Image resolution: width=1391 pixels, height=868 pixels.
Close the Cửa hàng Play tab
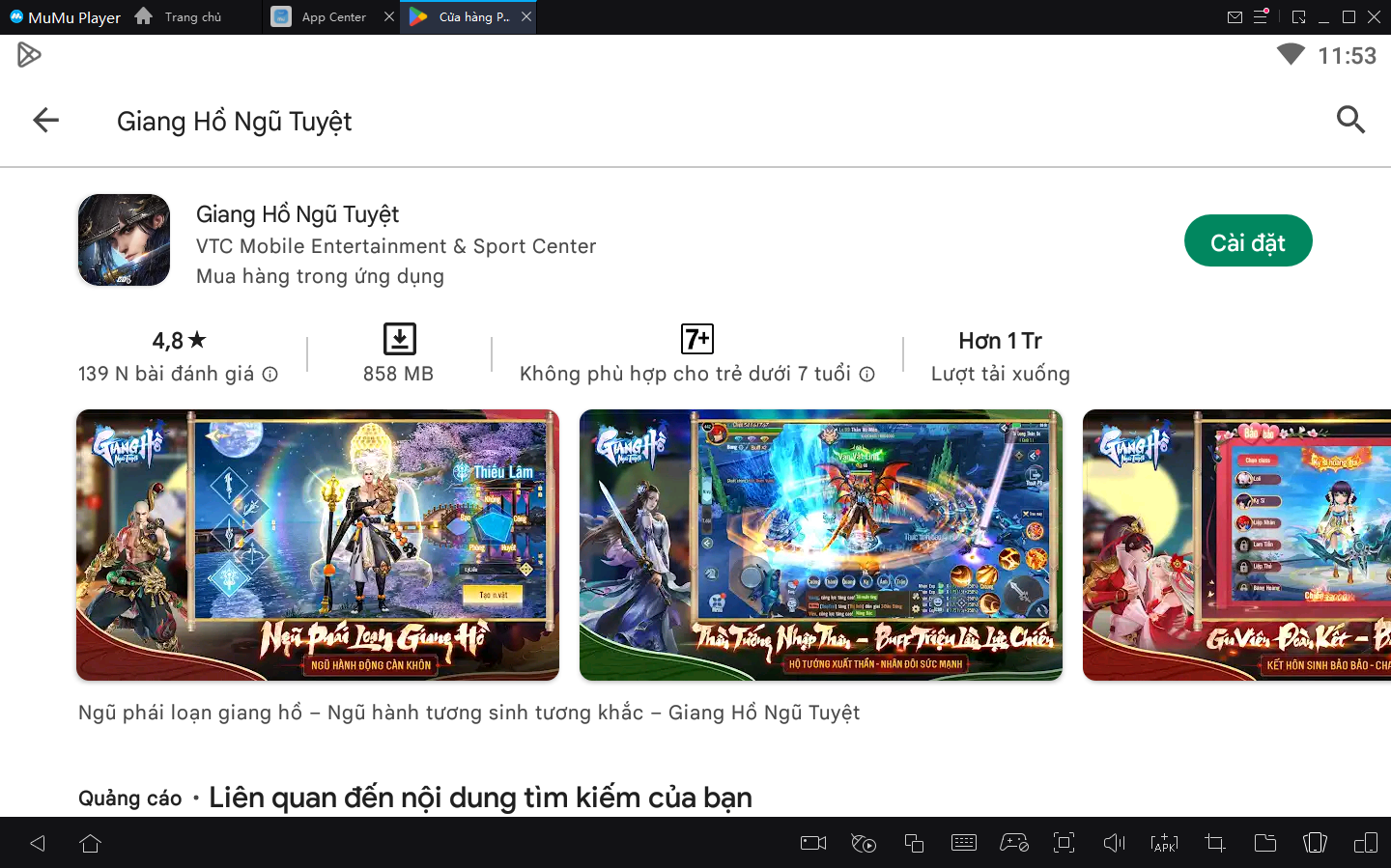[x=526, y=16]
